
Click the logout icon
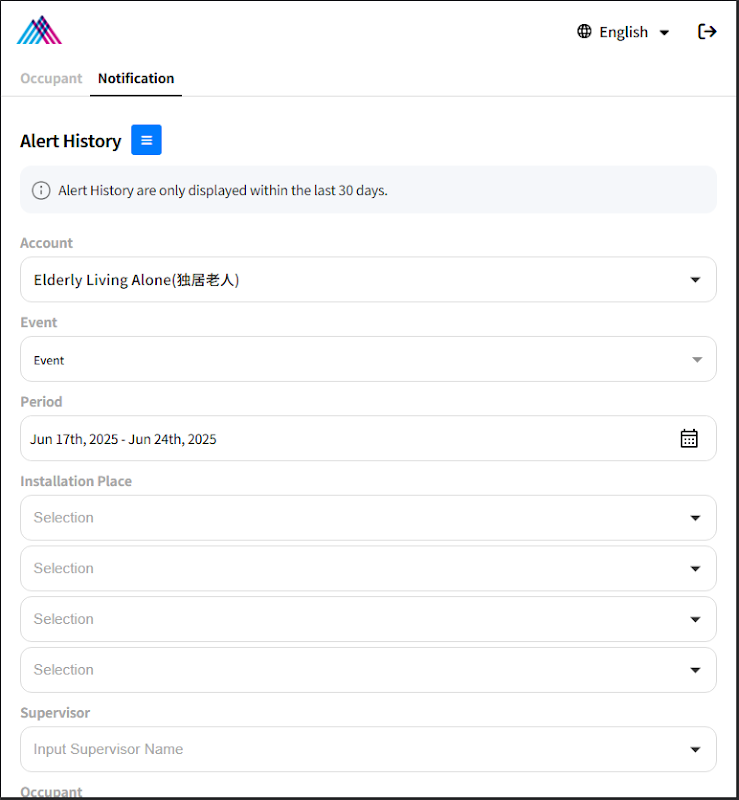[707, 32]
